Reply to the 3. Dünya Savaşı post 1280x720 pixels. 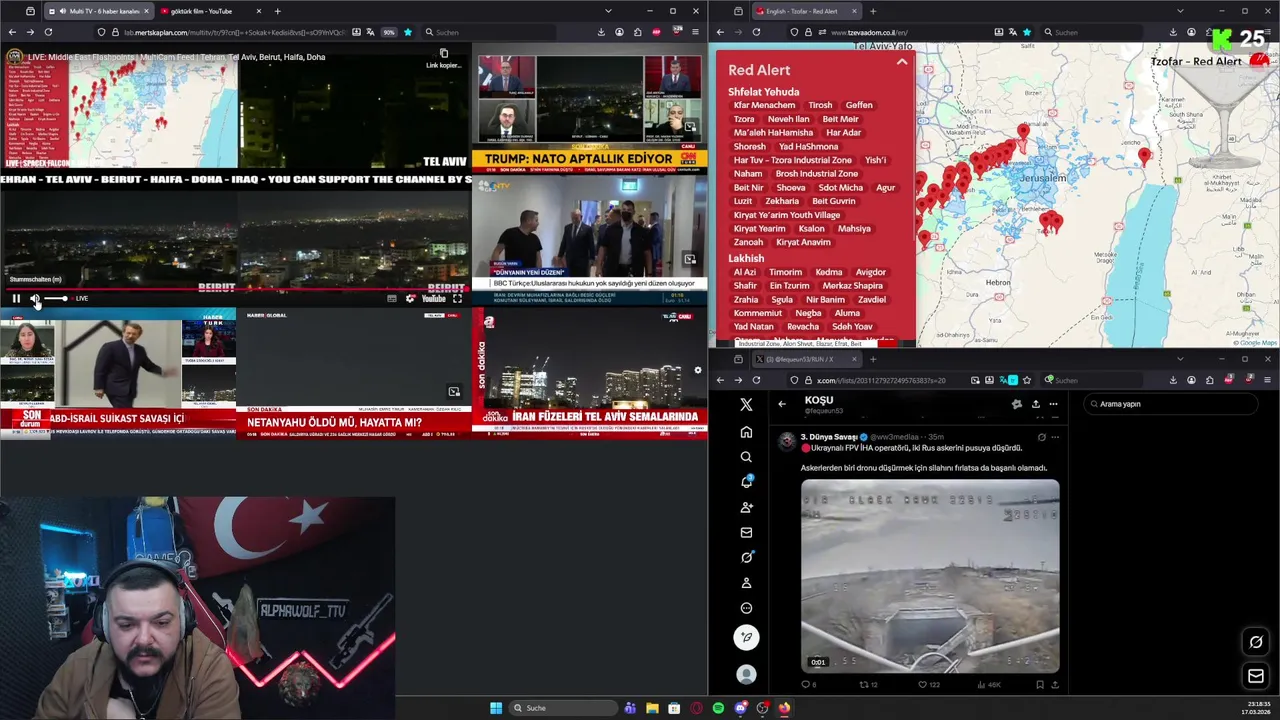pos(806,685)
